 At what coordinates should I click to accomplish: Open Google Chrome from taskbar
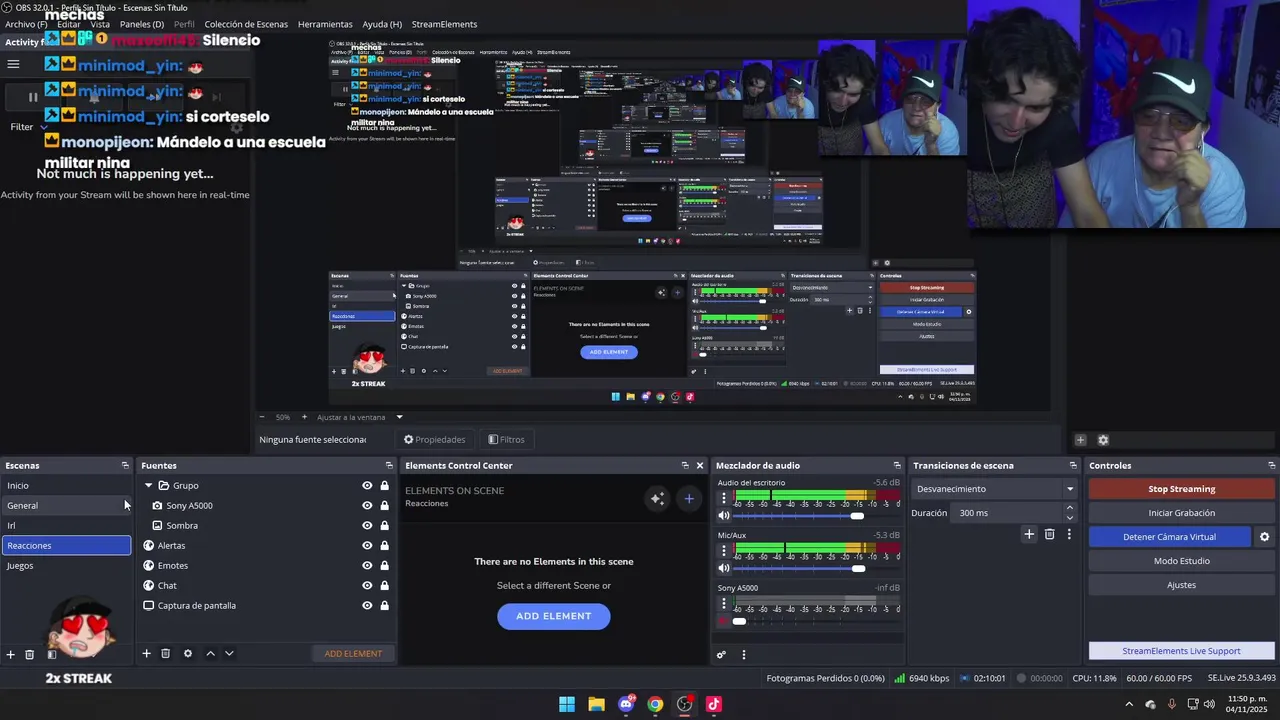point(655,704)
